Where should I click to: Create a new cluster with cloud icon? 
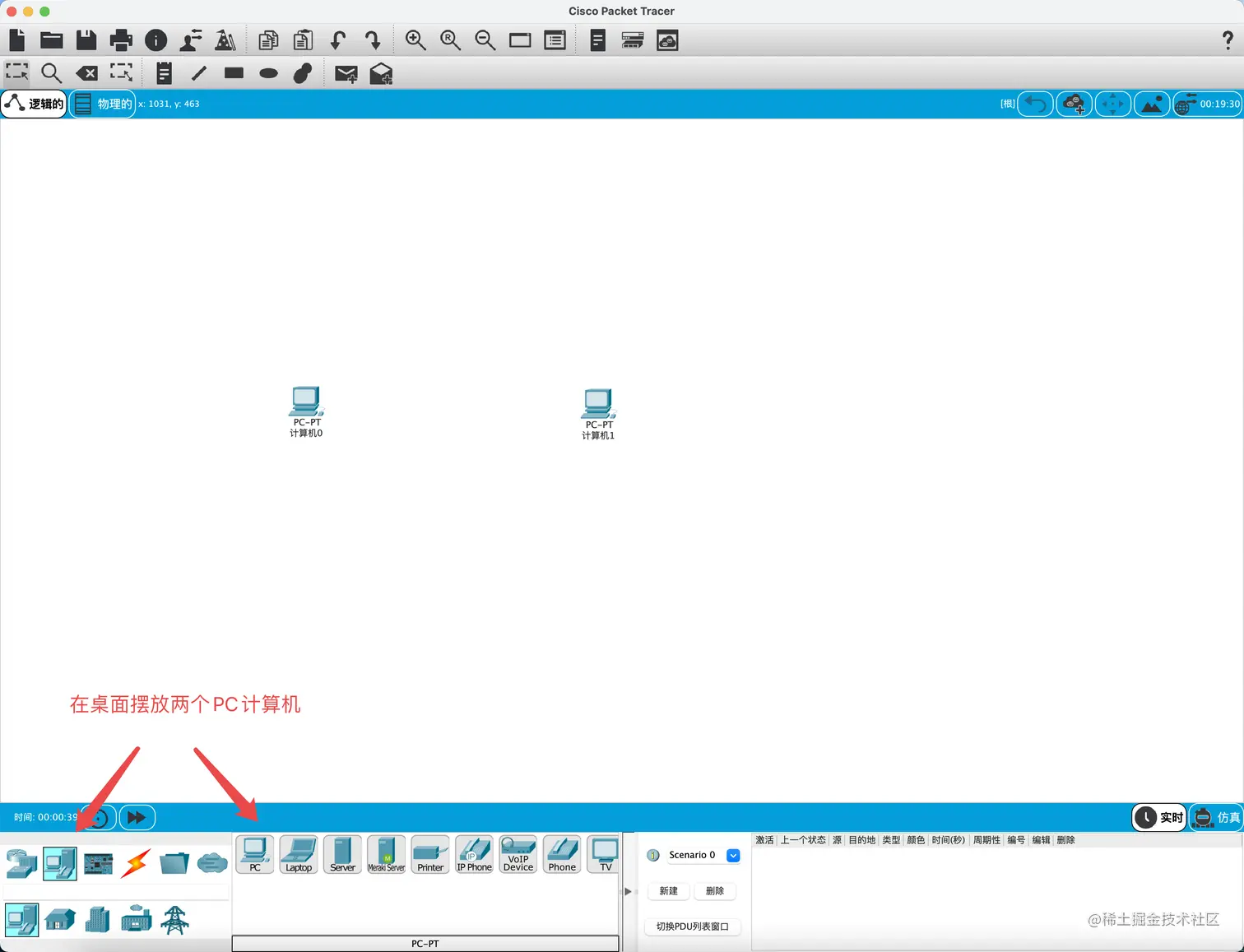click(1075, 104)
